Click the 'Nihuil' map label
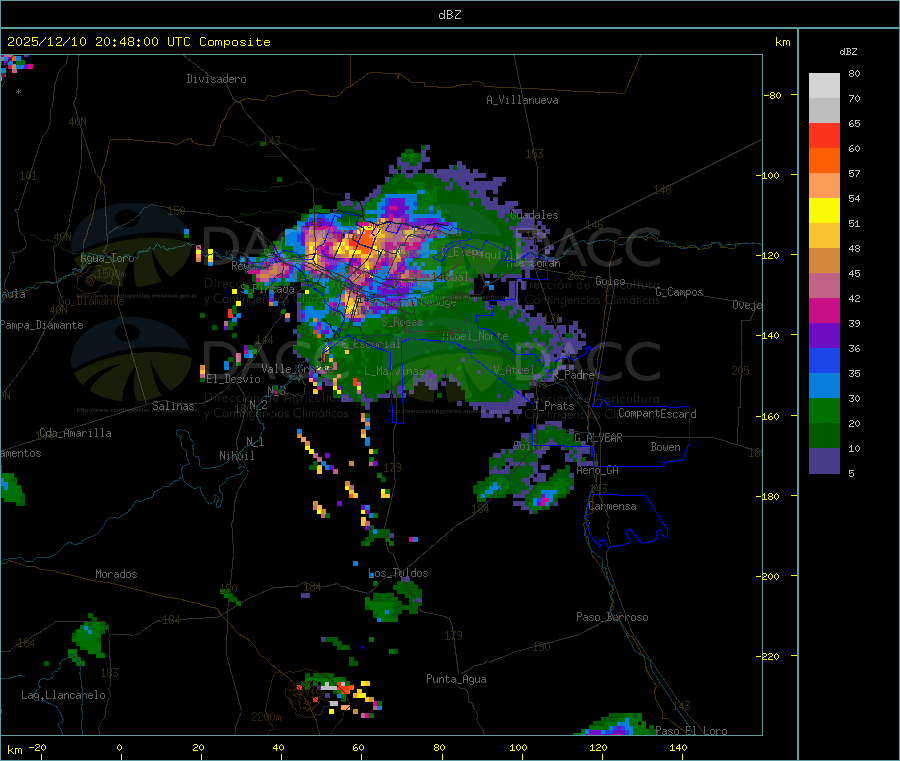The width and height of the screenshot is (900, 761). tap(236, 456)
